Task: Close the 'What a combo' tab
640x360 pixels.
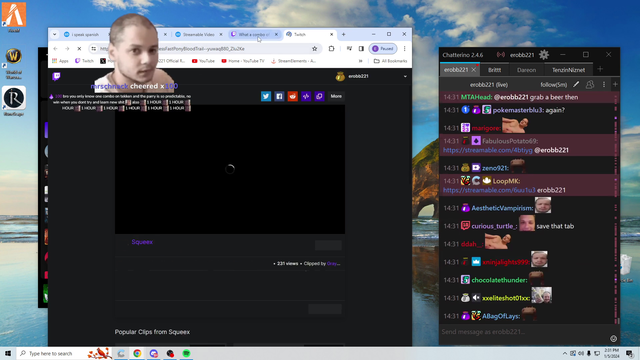Action: [x=276, y=35]
